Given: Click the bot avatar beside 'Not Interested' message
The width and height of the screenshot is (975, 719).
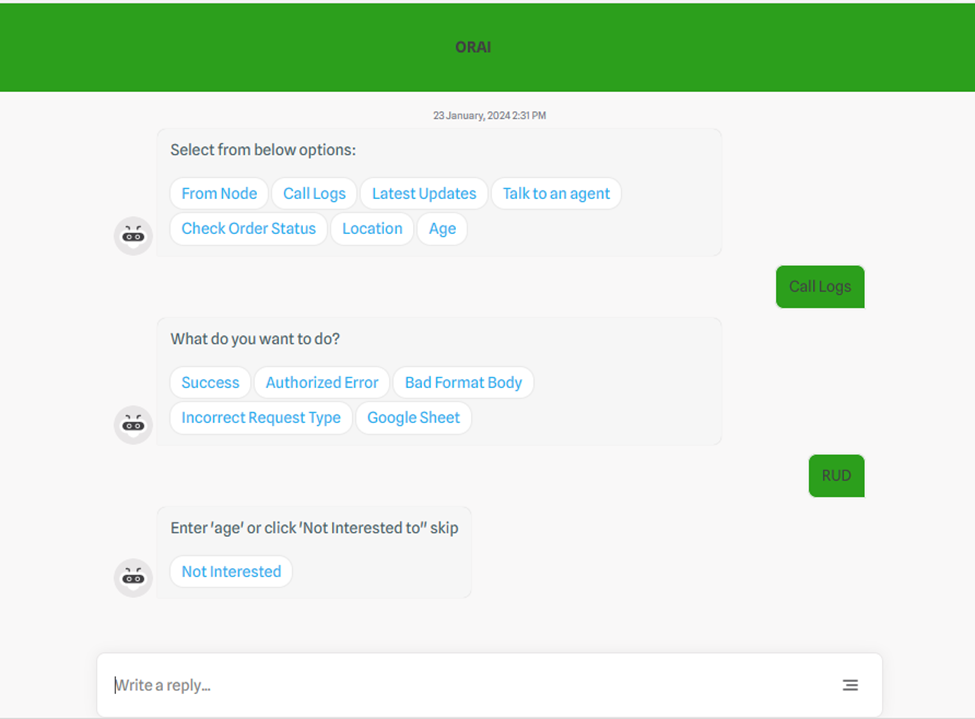Looking at the screenshot, I should point(133,577).
